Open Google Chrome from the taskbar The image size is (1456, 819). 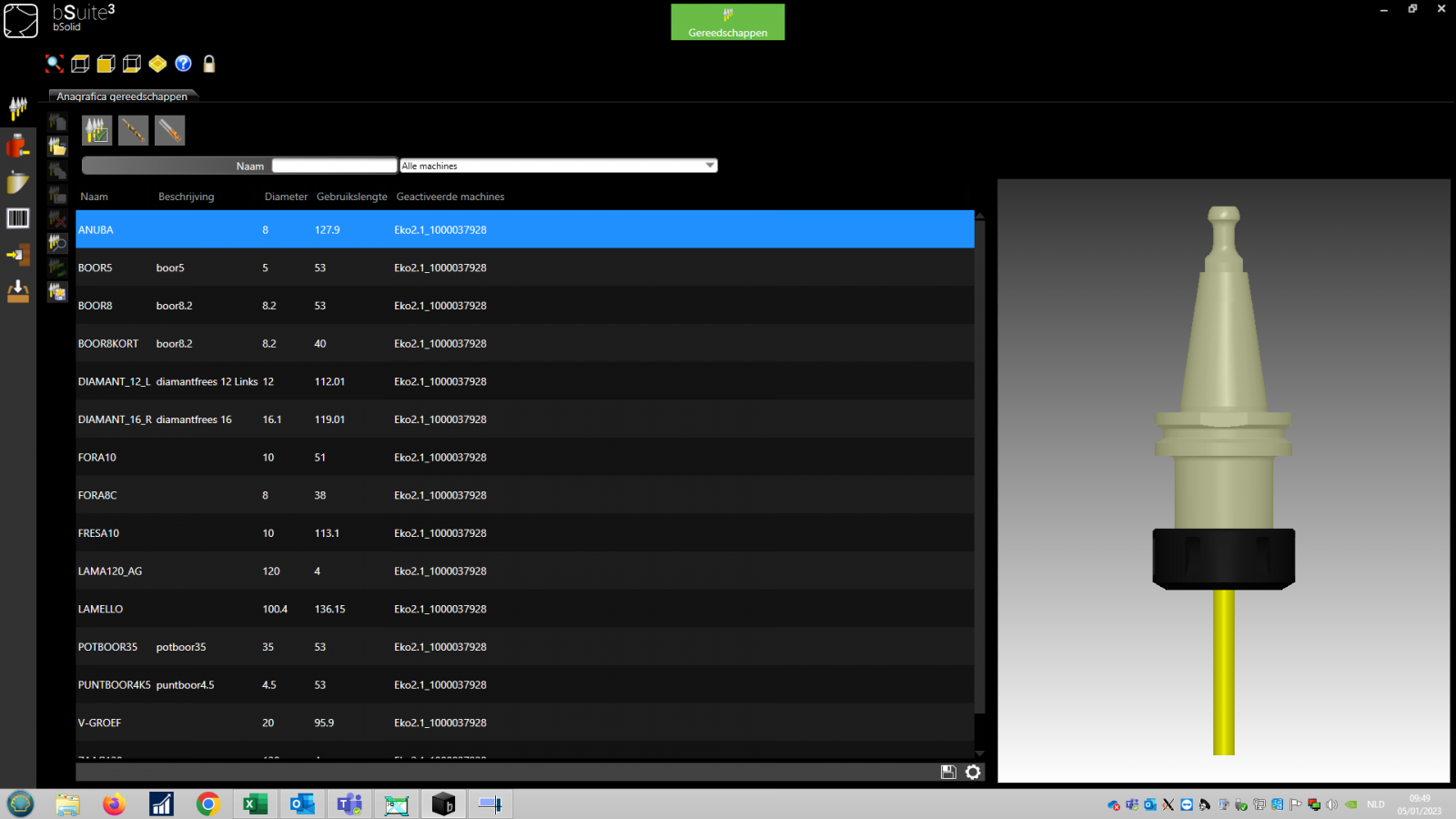pyautogui.click(x=208, y=804)
